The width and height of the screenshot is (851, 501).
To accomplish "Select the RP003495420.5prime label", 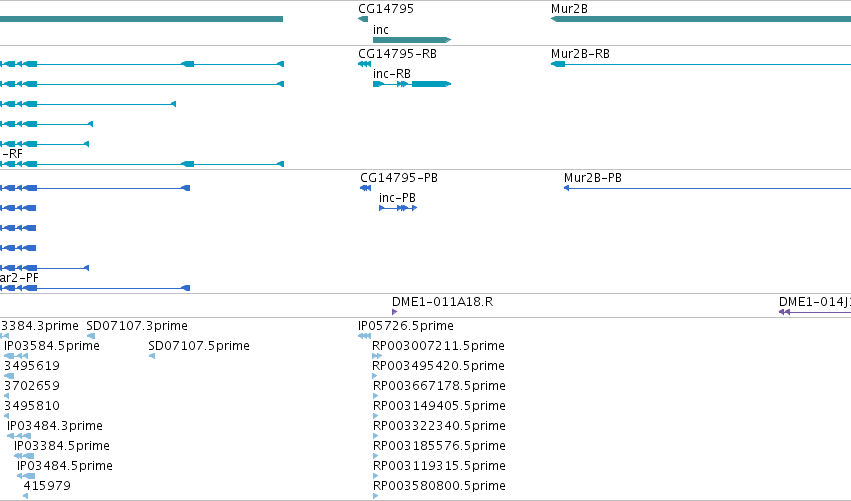I will (x=439, y=366).
